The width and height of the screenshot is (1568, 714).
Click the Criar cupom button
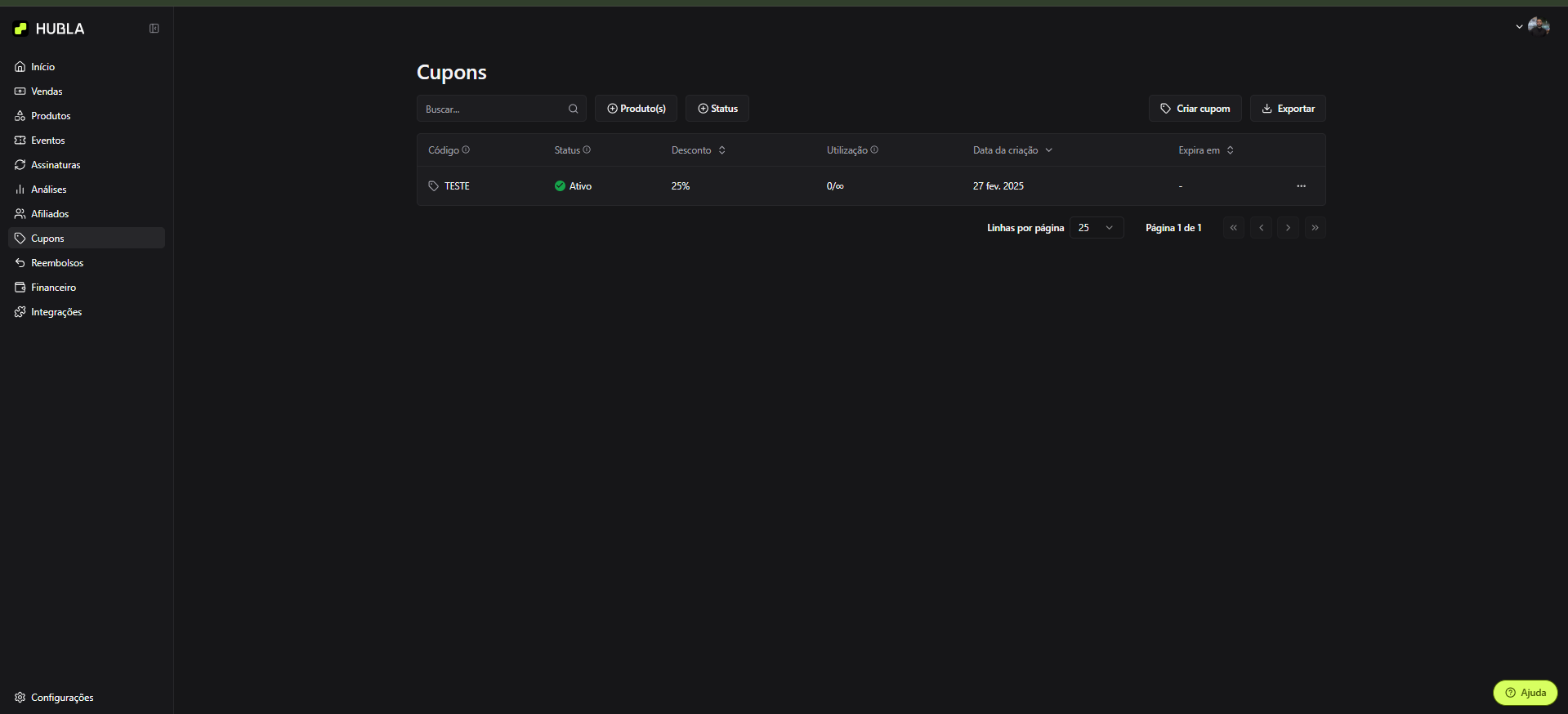point(1195,109)
